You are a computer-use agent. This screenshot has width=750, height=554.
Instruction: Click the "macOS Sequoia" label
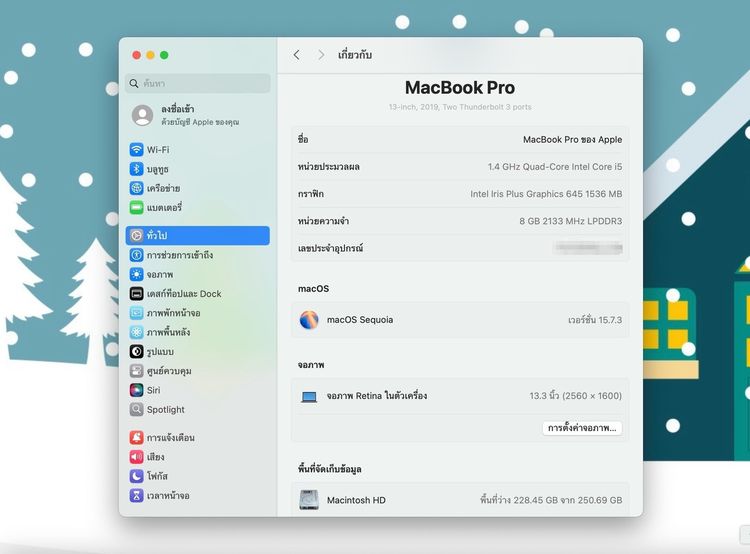tap(360, 320)
